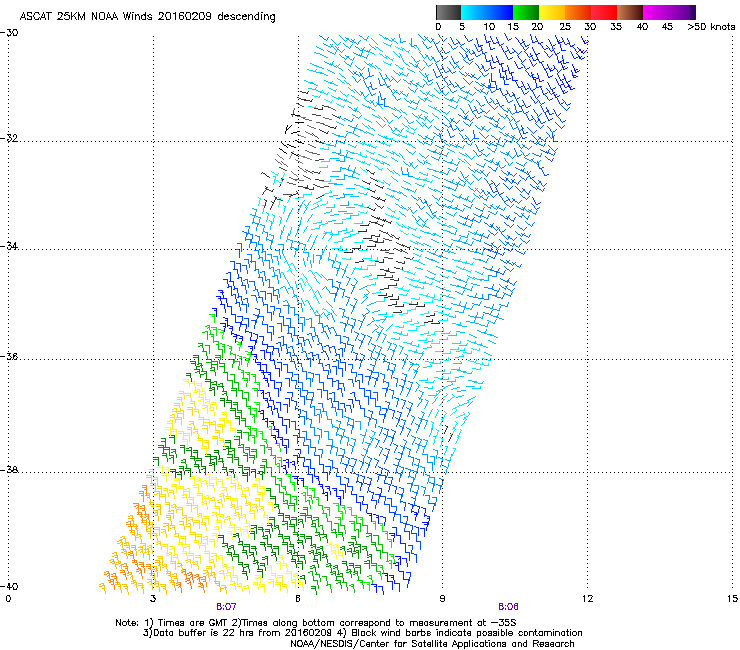
Task: Click the red 30-35 knots color bar segment
Action: 604,12
